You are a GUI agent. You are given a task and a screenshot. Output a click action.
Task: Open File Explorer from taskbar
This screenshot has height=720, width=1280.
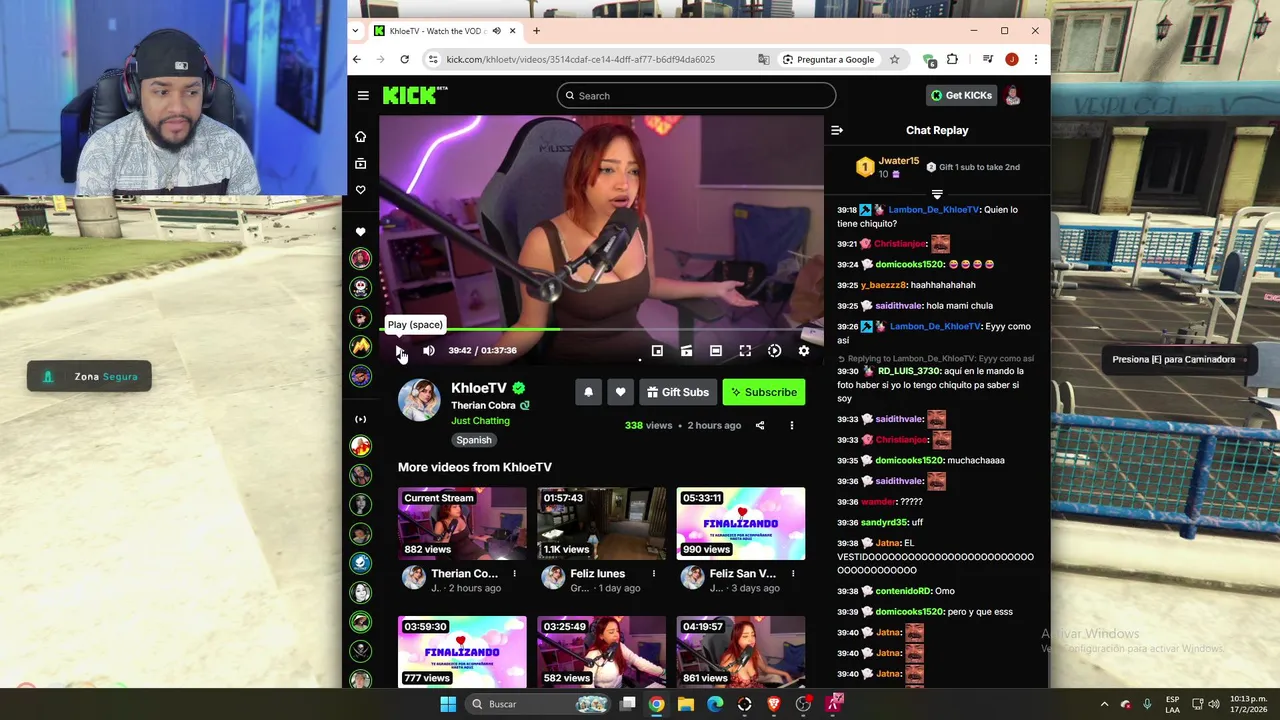tap(686, 704)
